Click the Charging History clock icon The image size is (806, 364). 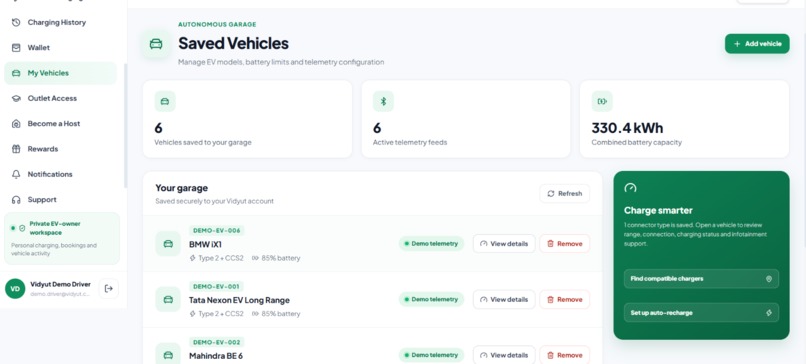click(16, 22)
